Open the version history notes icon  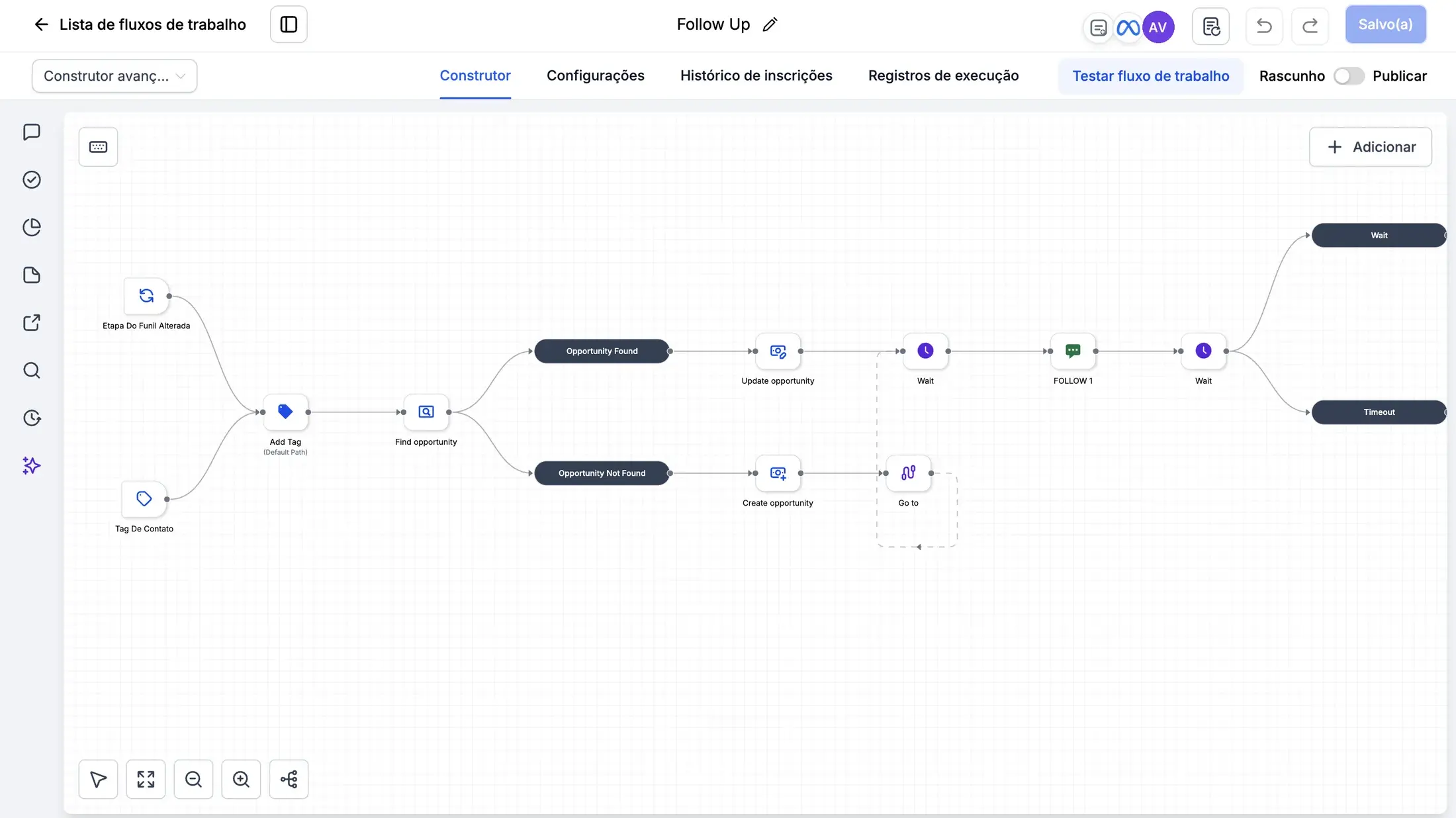coord(1210,26)
